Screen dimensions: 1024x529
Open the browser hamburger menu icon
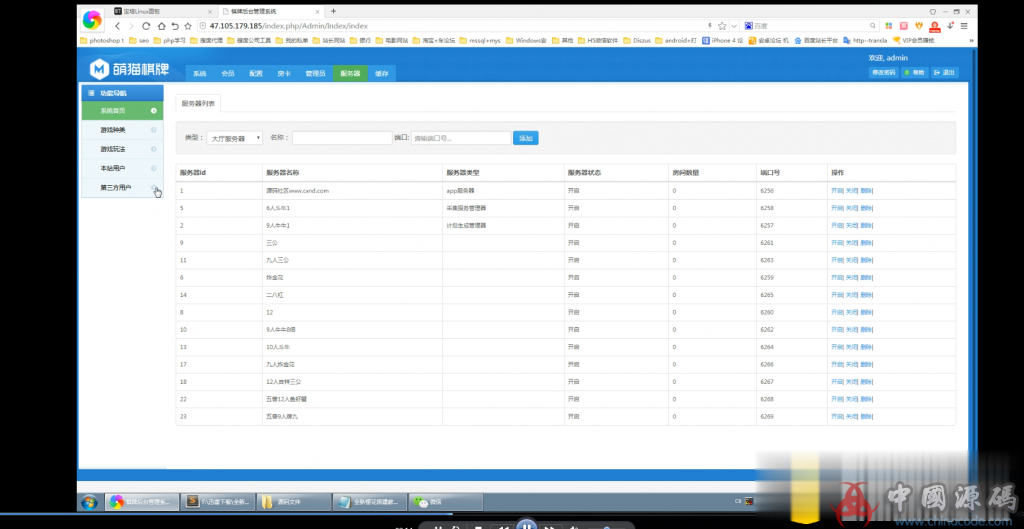click(964, 26)
